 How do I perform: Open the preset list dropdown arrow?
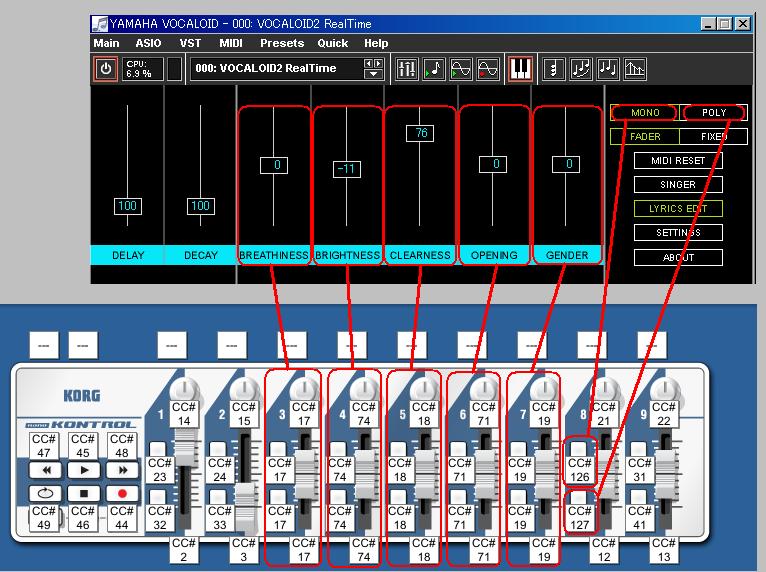point(373,74)
